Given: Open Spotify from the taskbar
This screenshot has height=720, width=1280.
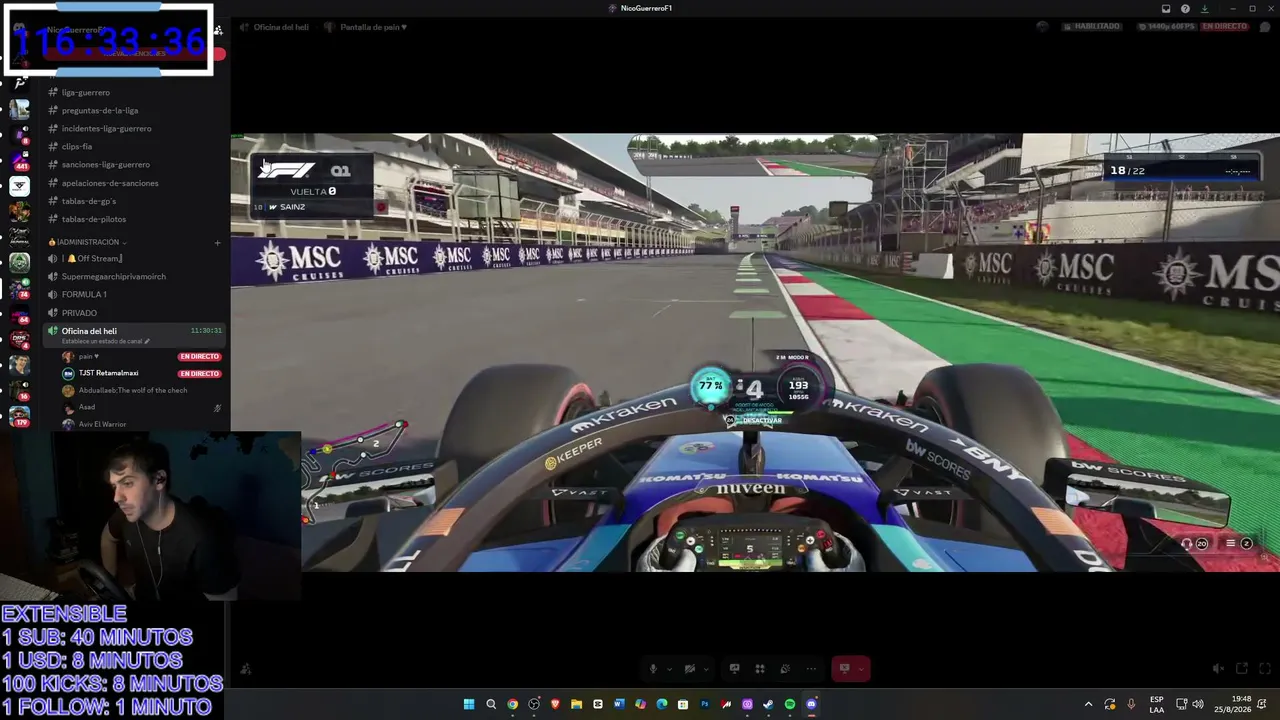Looking at the screenshot, I should (790, 704).
